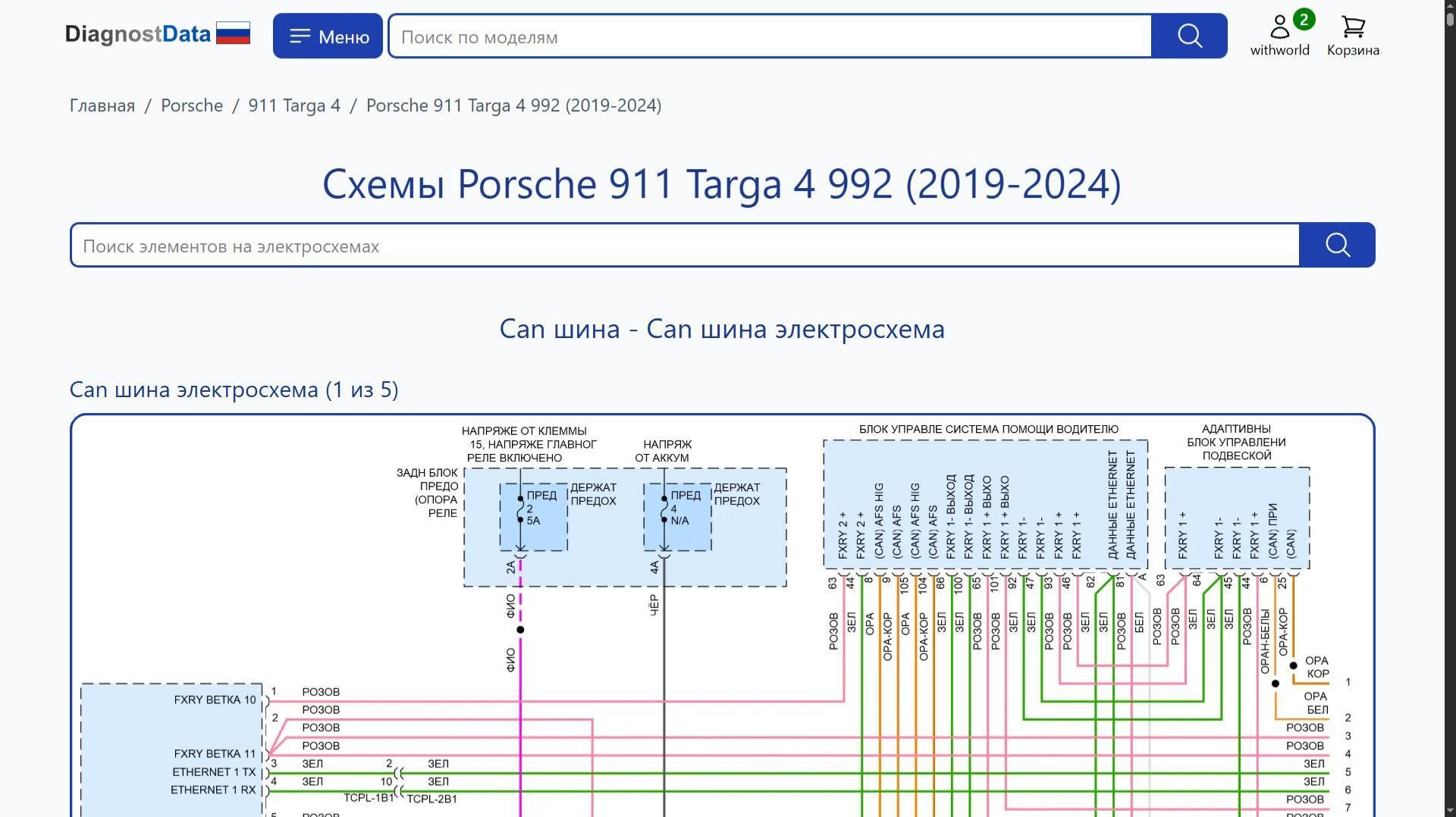Click the 'ЧЁР' wire color label

(654, 605)
